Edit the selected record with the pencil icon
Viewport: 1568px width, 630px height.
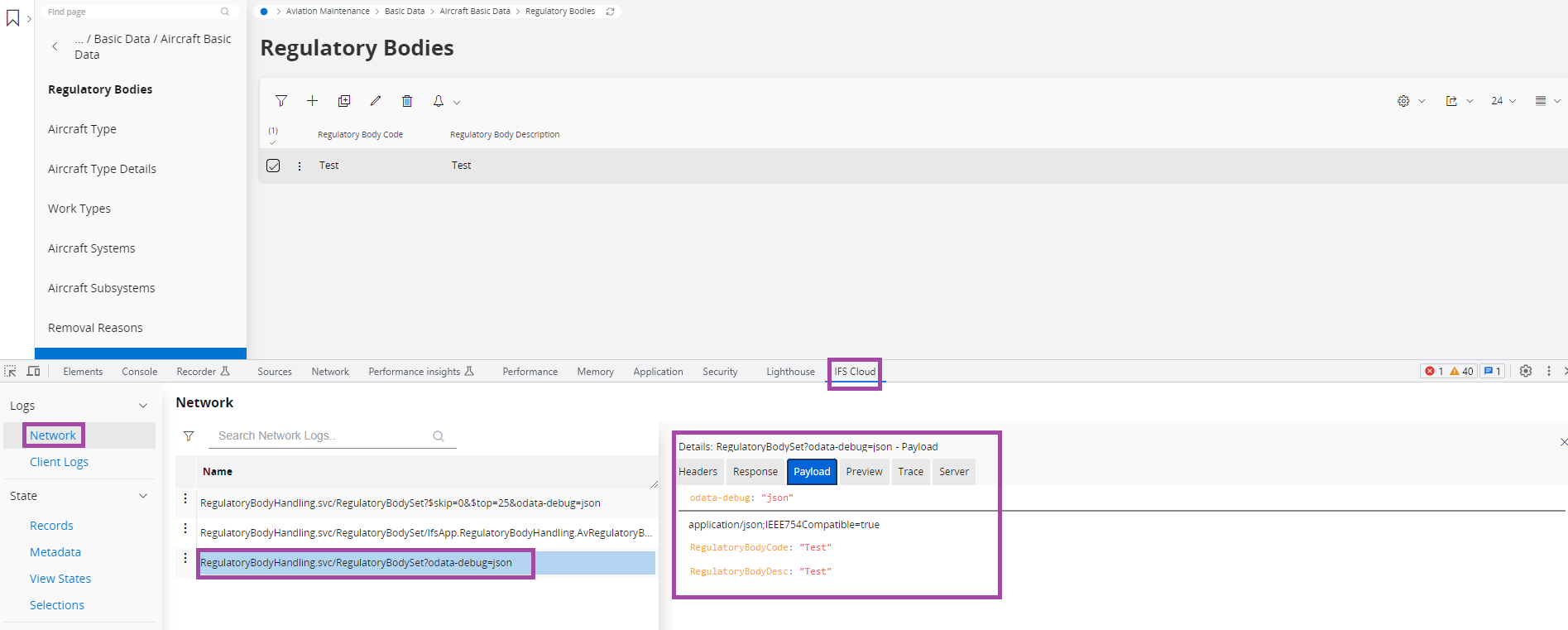tap(376, 101)
